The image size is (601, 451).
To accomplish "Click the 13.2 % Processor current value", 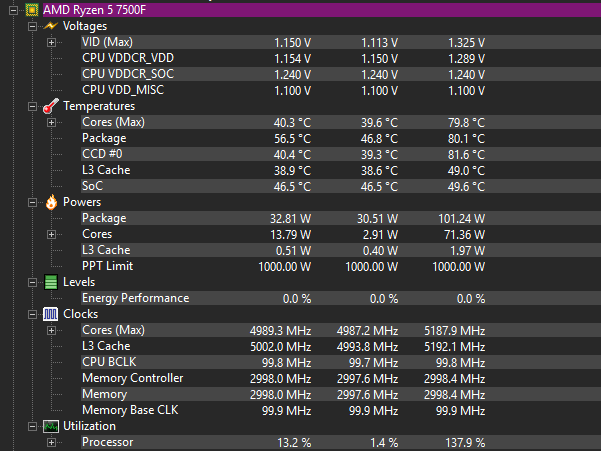I will click(x=294, y=443).
